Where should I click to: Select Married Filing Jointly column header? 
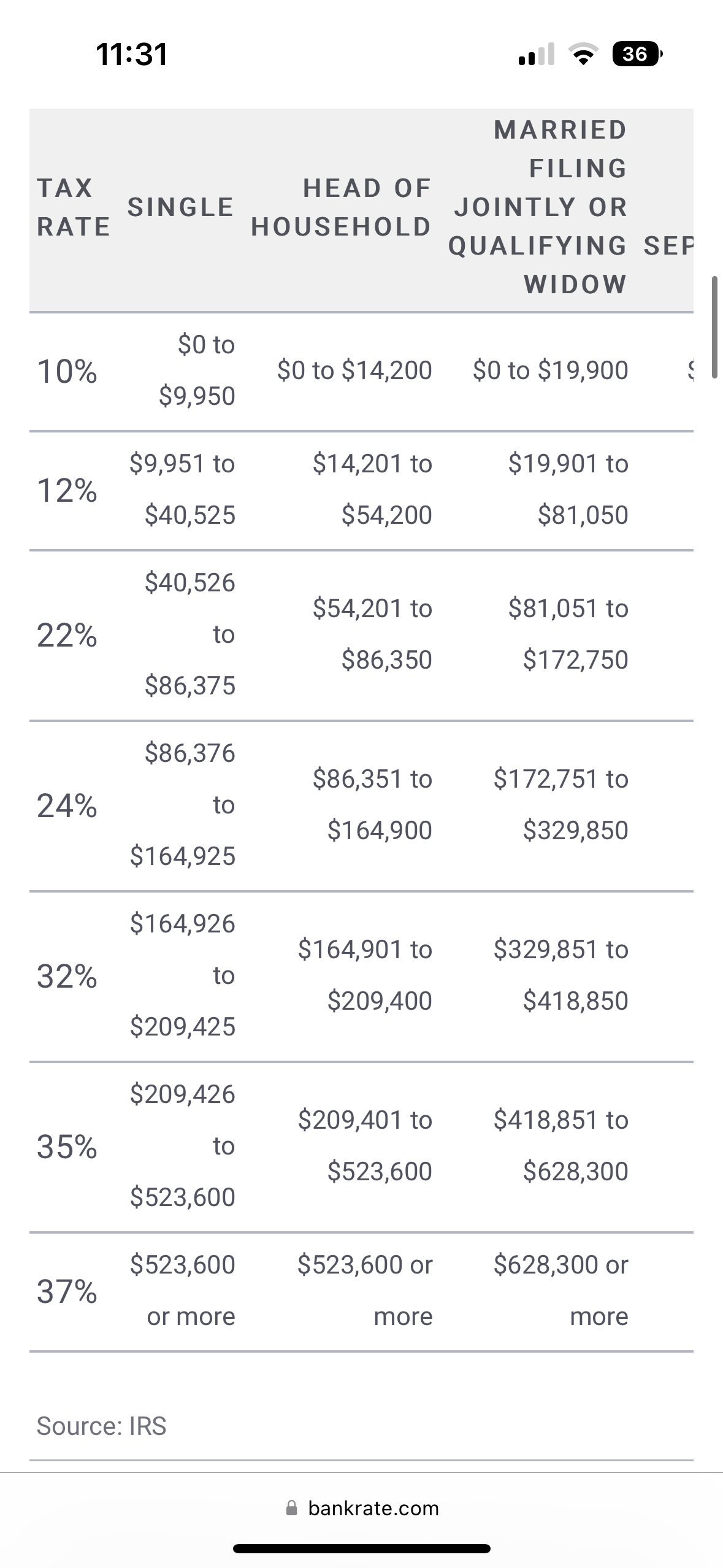[538, 207]
